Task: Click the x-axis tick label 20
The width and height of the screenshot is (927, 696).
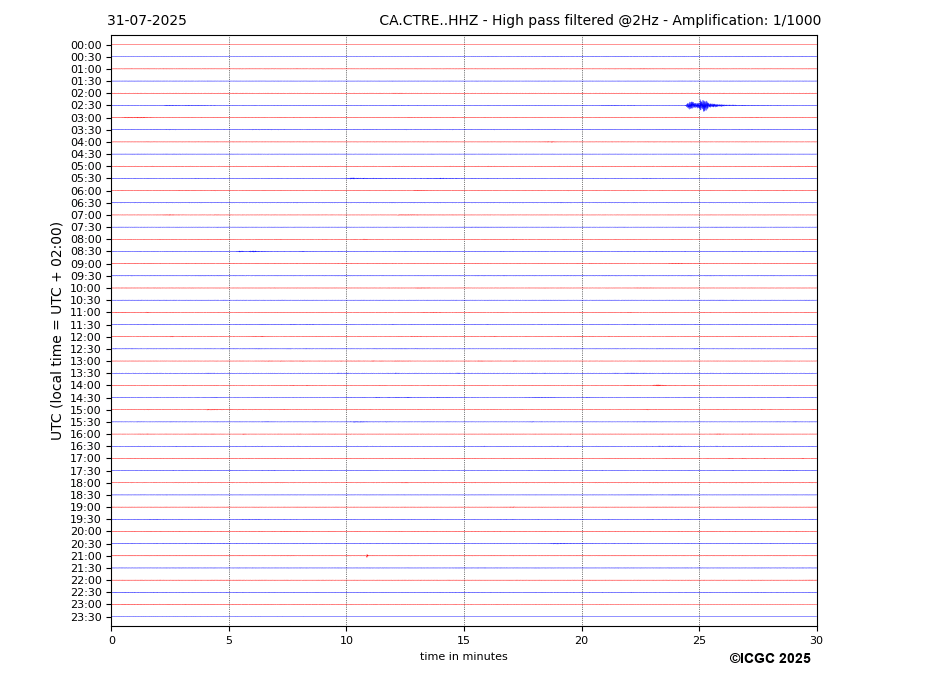Action: pos(582,640)
